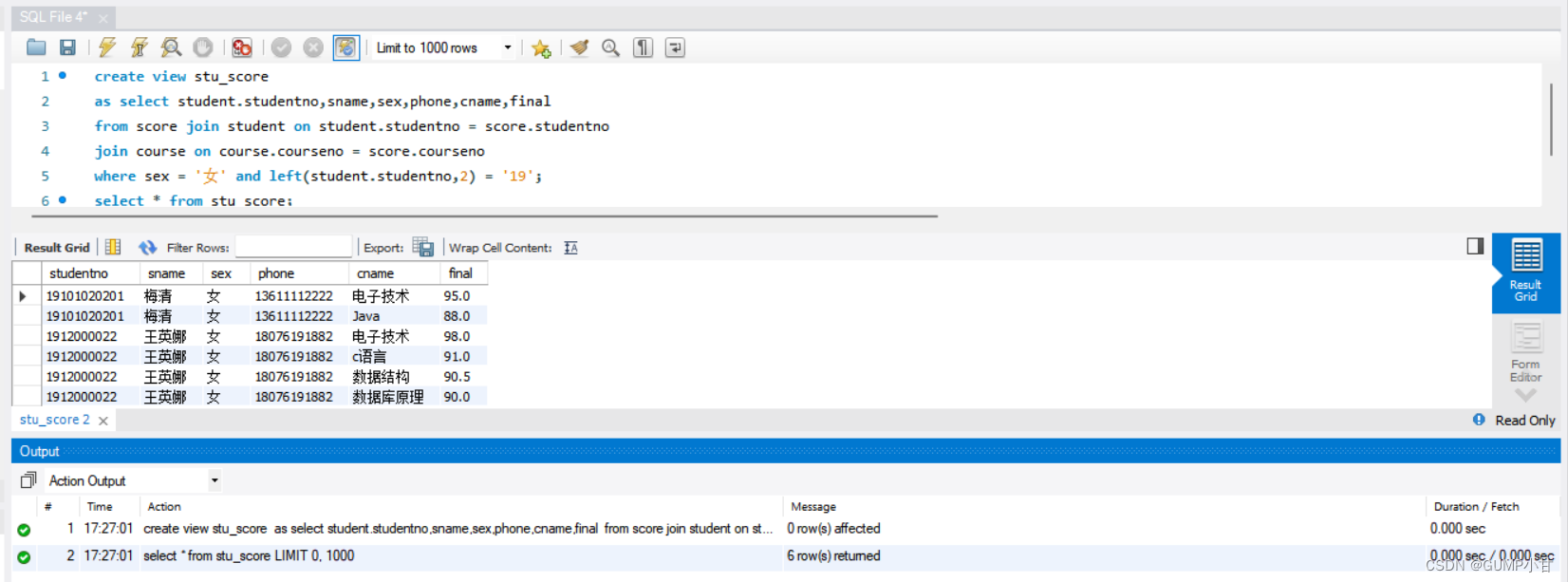The width and height of the screenshot is (1568, 582).
Task: Toggle invisible characters with pilcrow icon
Action: (644, 47)
